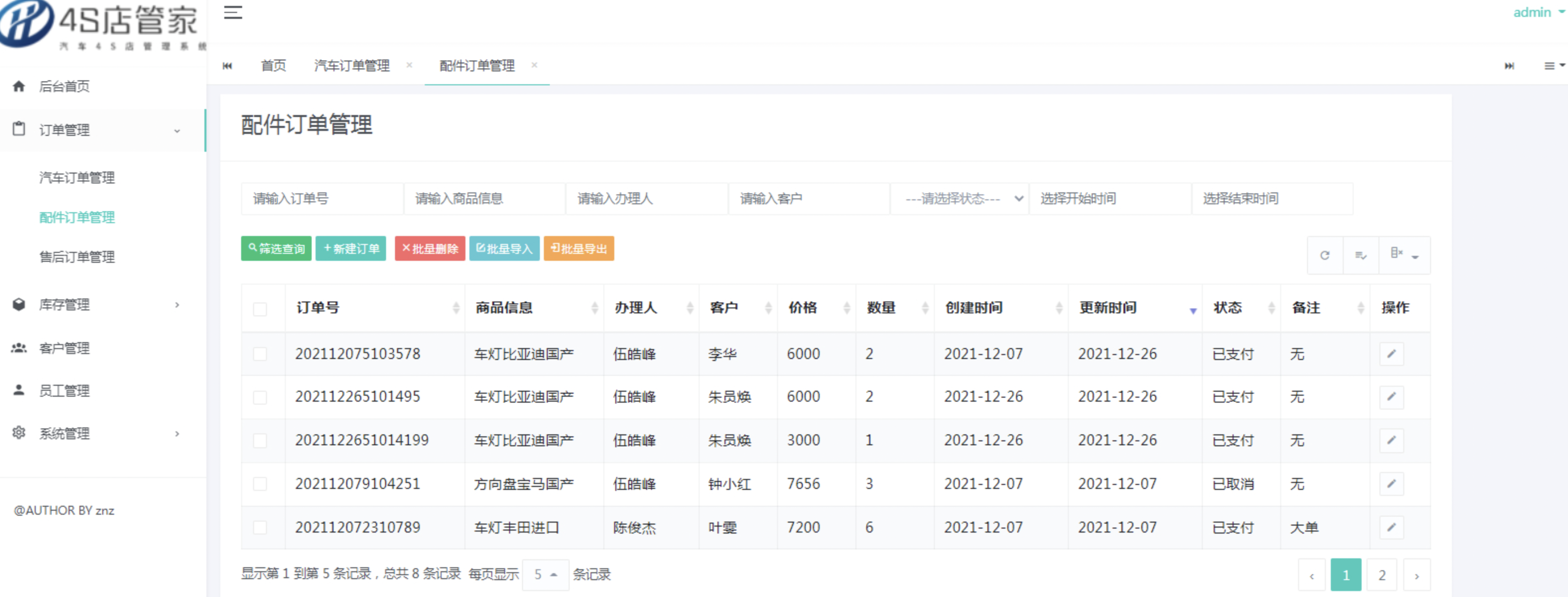Check the row for order 2021122651014199
1568x597 pixels.
pos(260,440)
